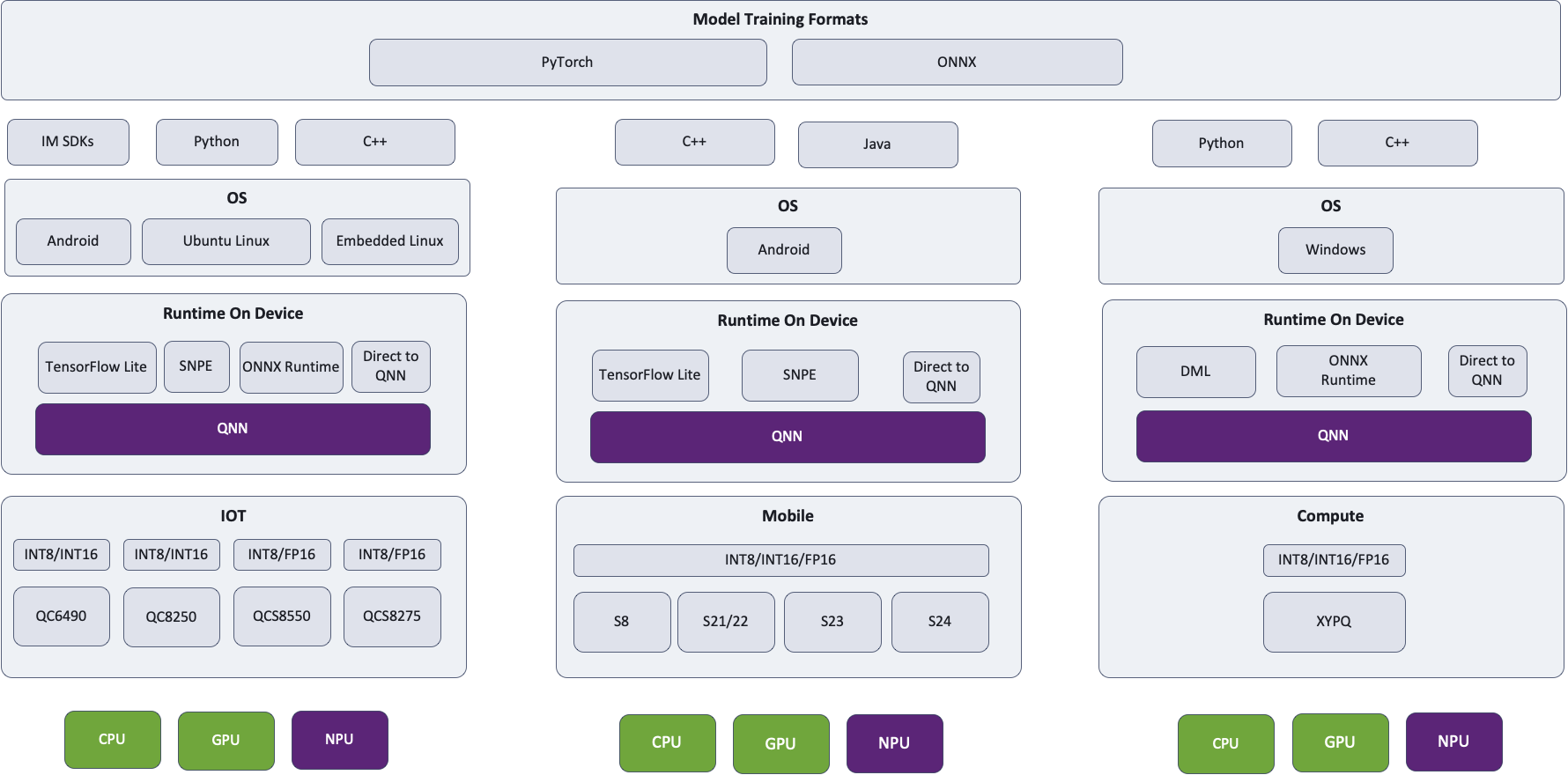This screenshot has width=1568, height=775.
Task: Click the XYPQ compute box
Action: pyautogui.click(x=1334, y=622)
